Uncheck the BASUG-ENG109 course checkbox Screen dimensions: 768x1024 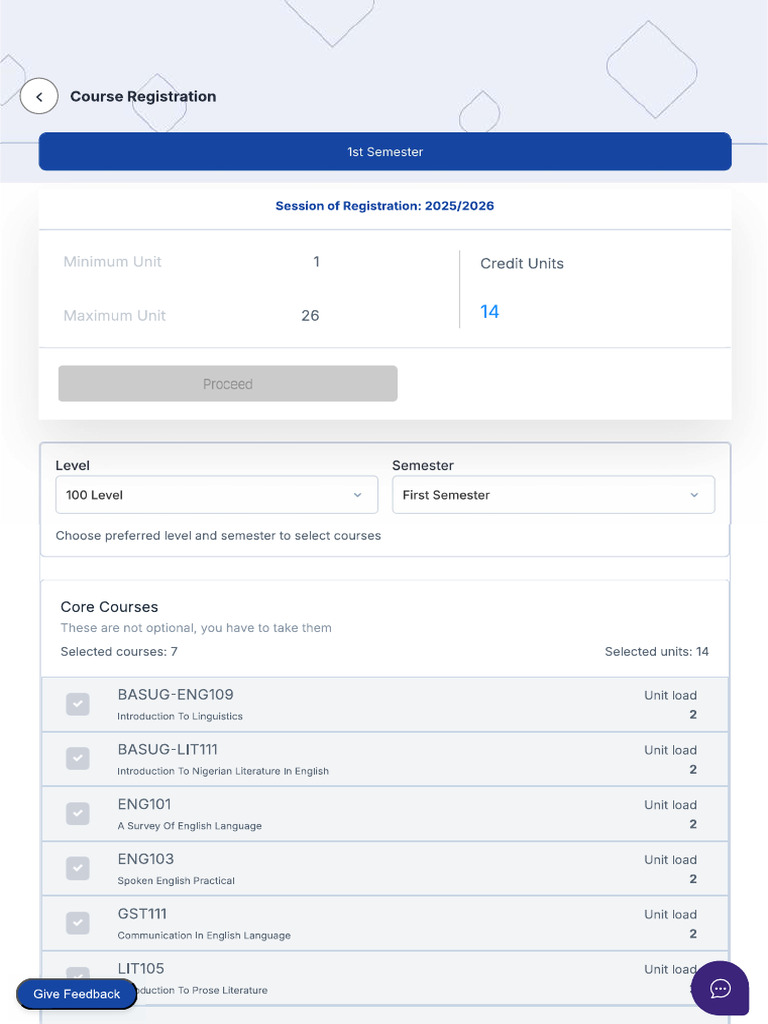78,704
